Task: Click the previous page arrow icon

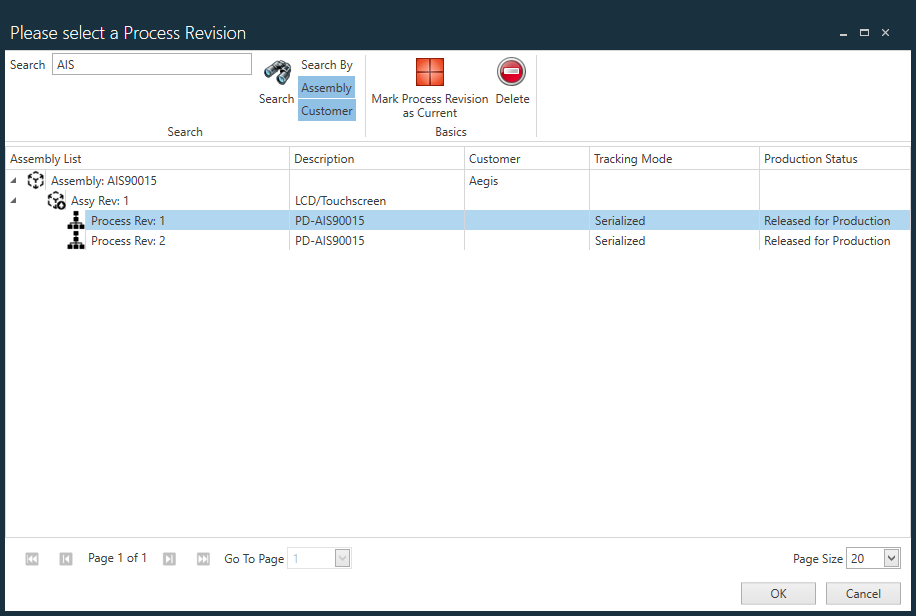Action: pos(65,558)
